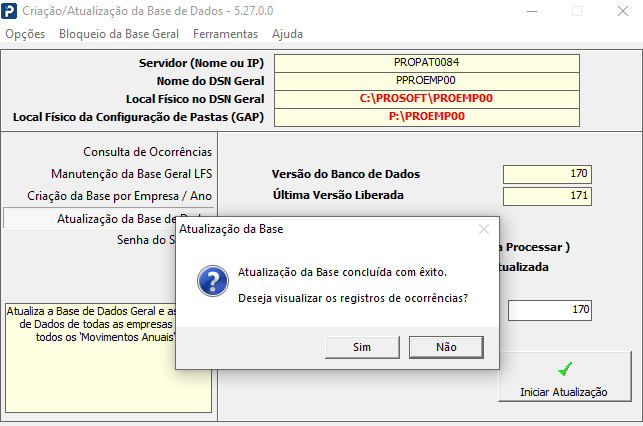Viewport: 643px width, 426px height.
Task: Click the C:\PROSOFT\PROEMP00 path field
Action: tap(427, 99)
